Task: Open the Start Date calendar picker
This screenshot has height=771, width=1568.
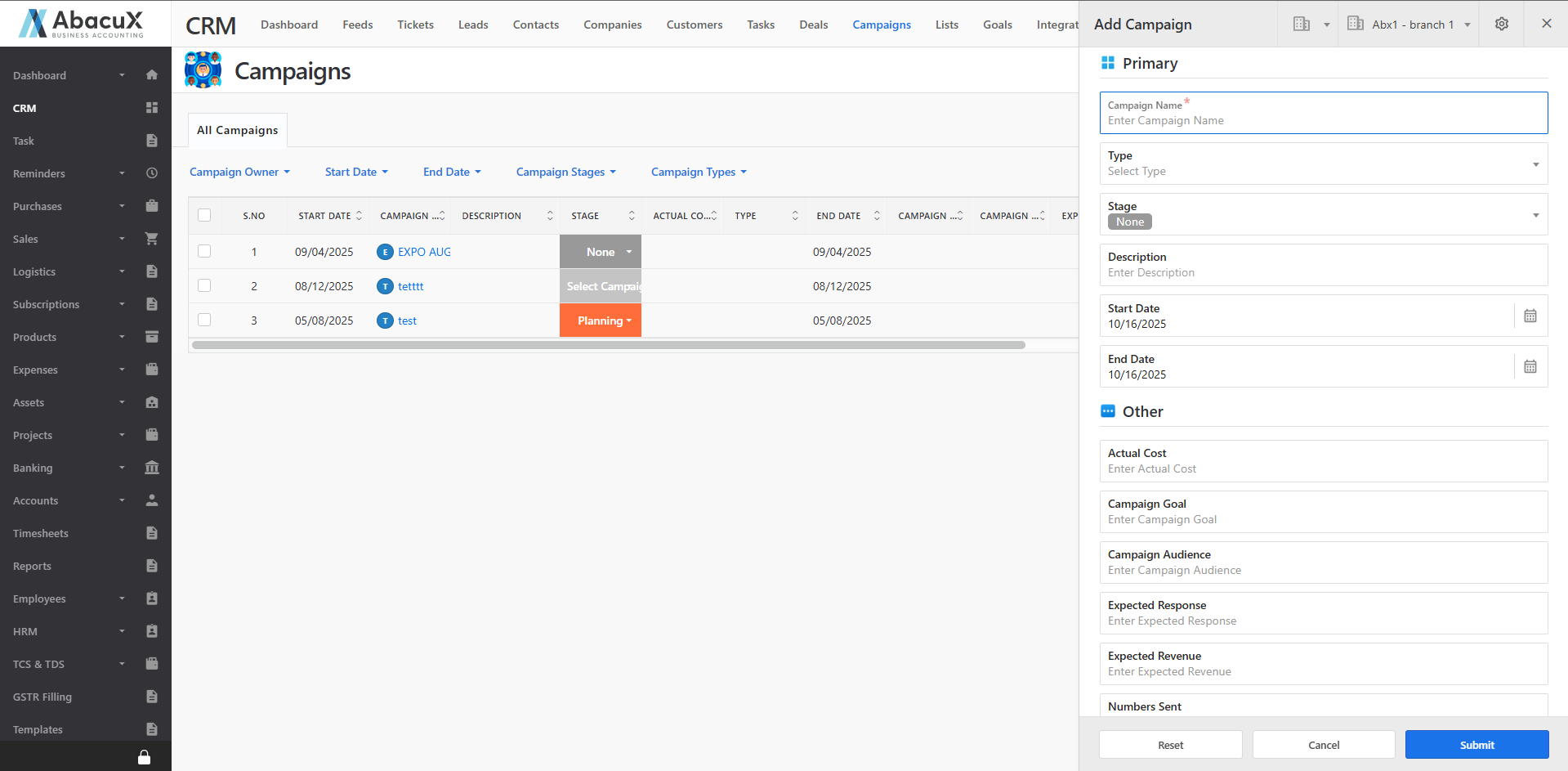Action: [x=1530, y=316]
